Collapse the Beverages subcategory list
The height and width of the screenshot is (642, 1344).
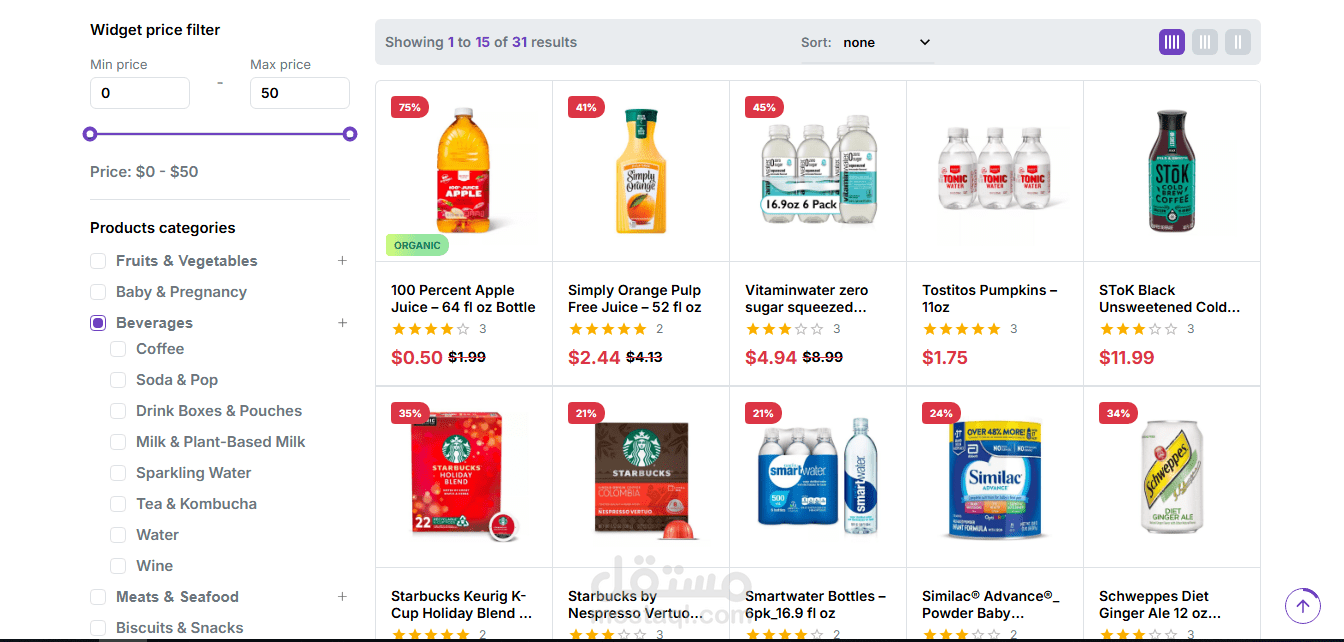tap(342, 323)
